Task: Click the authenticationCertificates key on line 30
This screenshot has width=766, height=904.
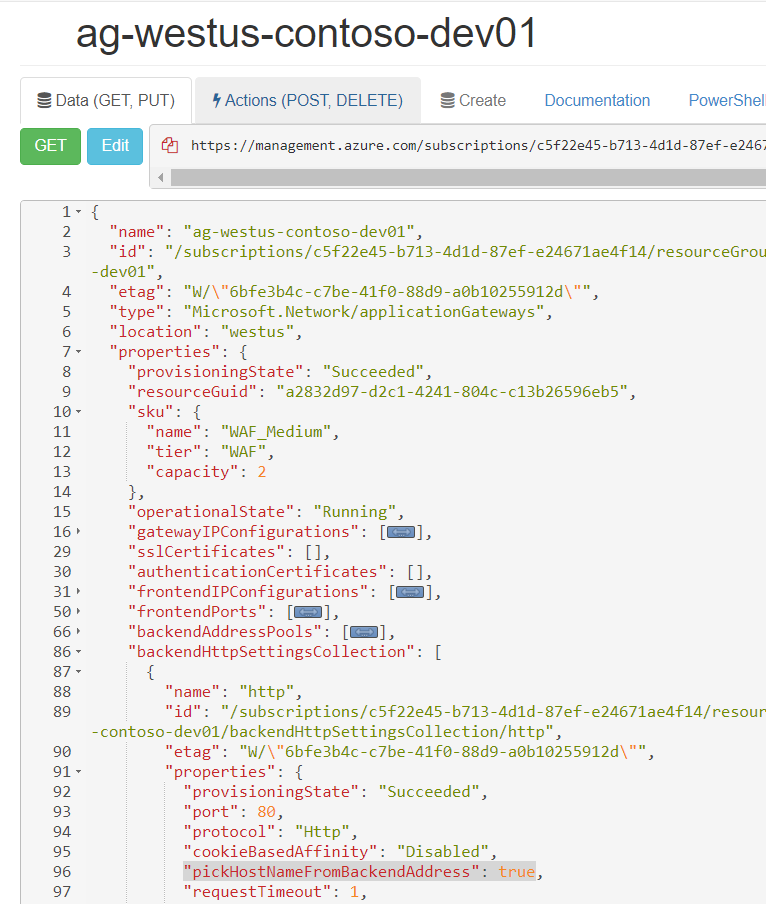Action: (x=257, y=571)
